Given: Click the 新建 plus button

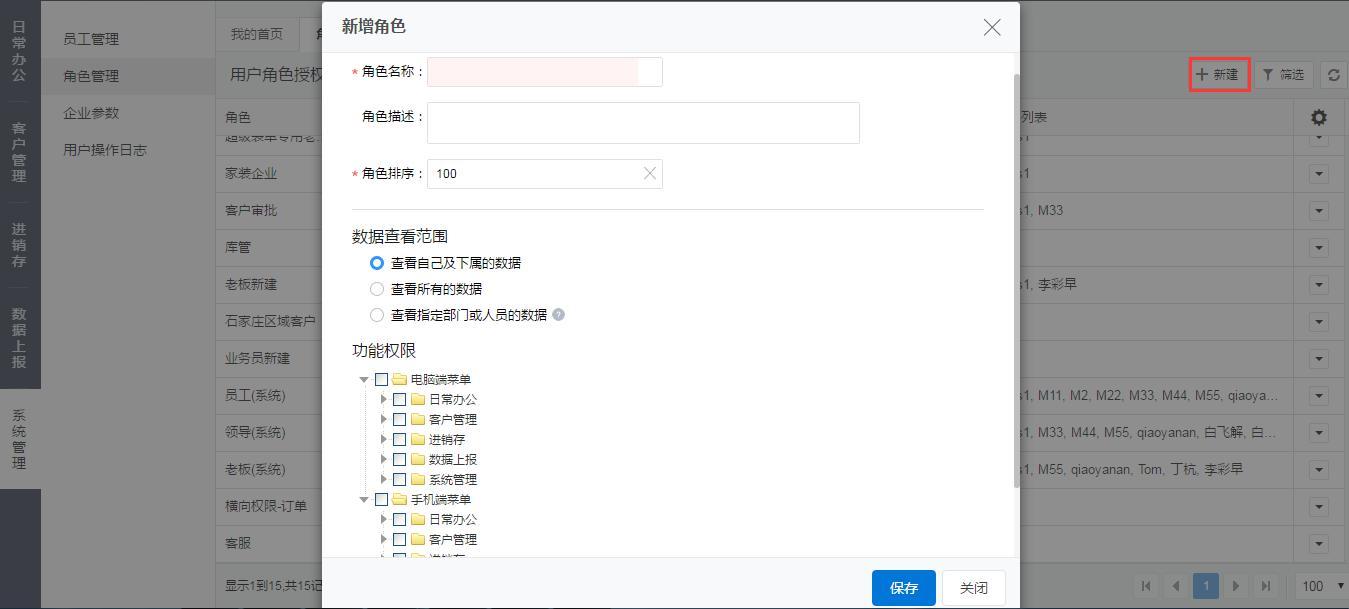Looking at the screenshot, I should (1218, 74).
